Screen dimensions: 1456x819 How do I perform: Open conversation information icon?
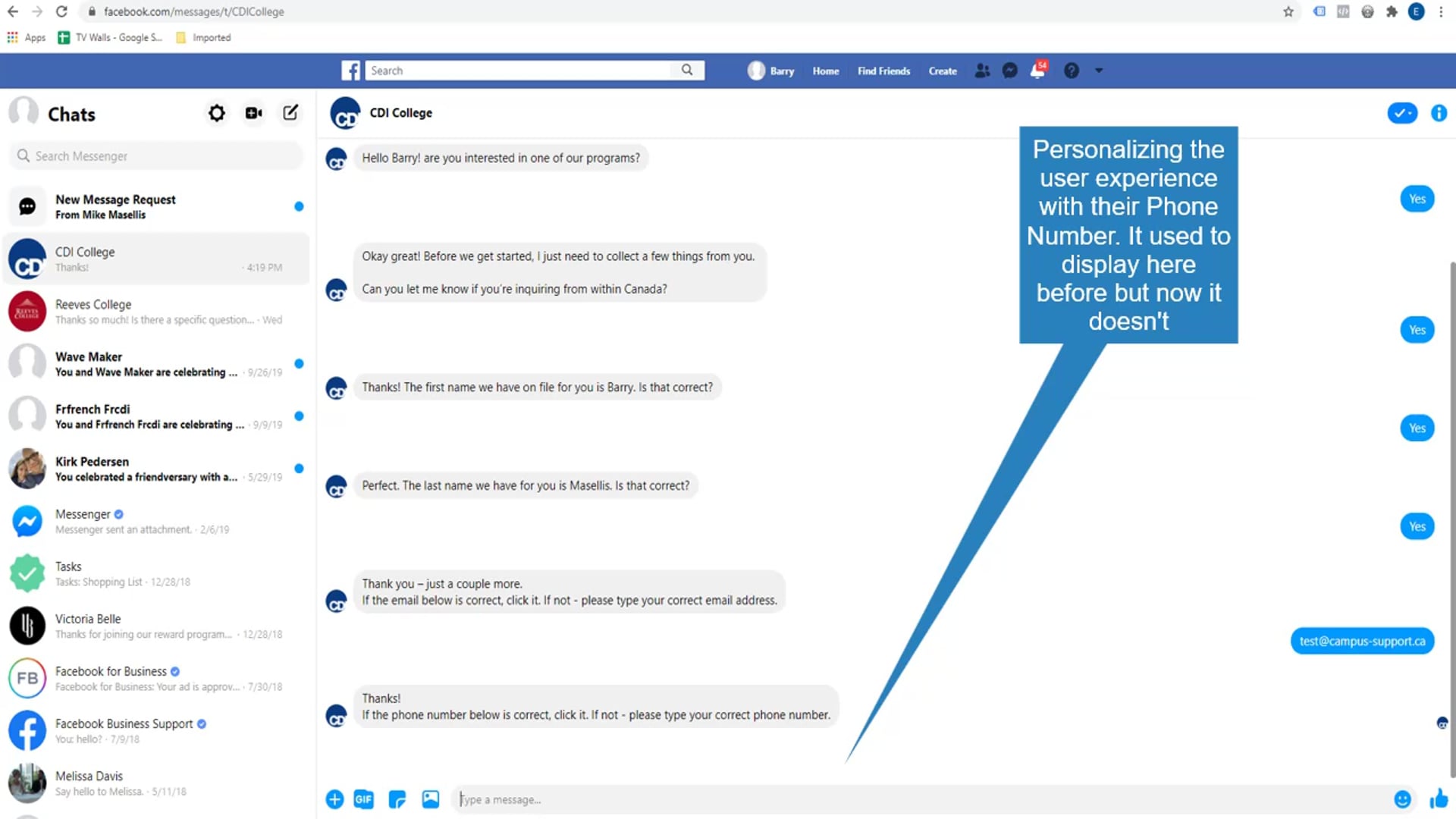click(x=1439, y=113)
